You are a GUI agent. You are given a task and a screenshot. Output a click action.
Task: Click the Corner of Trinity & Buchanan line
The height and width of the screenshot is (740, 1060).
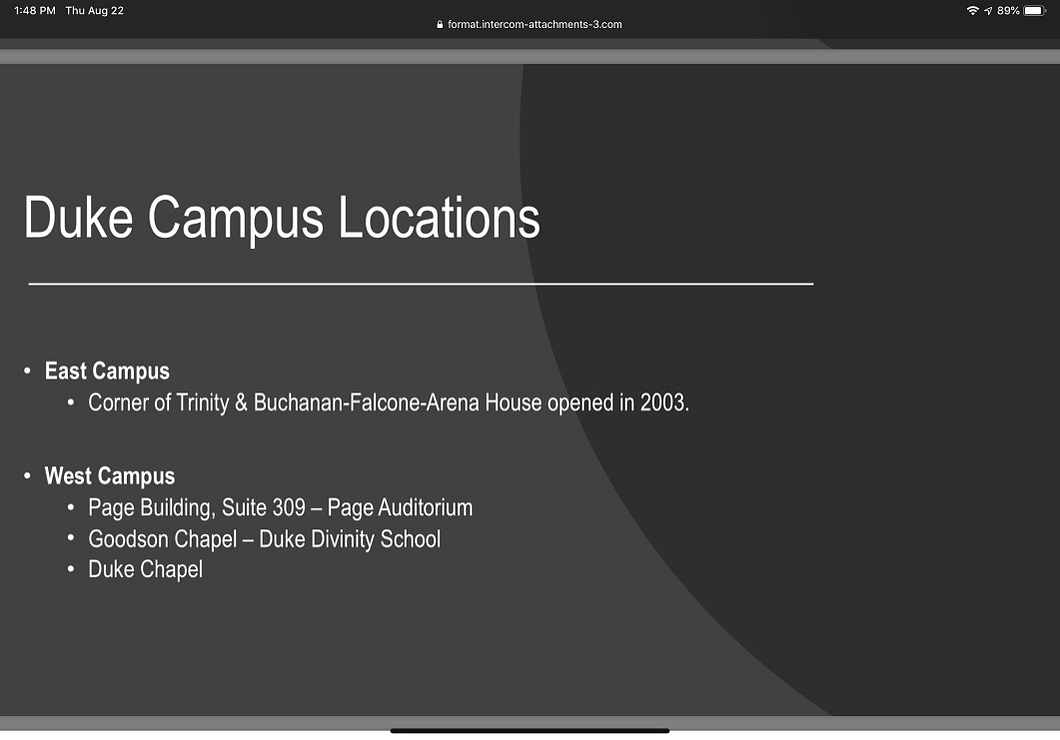(x=389, y=403)
